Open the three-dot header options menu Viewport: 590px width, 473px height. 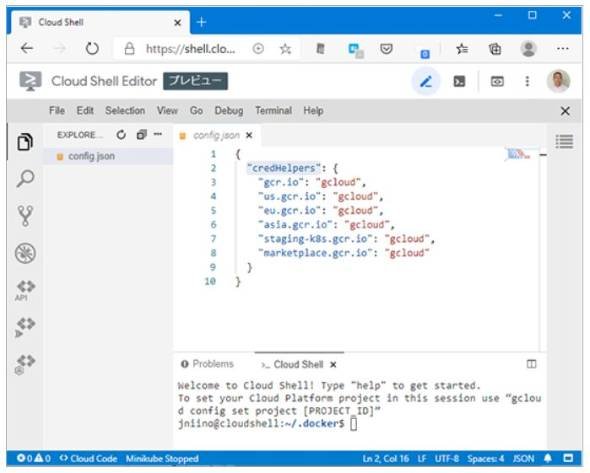[x=527, y=81]
